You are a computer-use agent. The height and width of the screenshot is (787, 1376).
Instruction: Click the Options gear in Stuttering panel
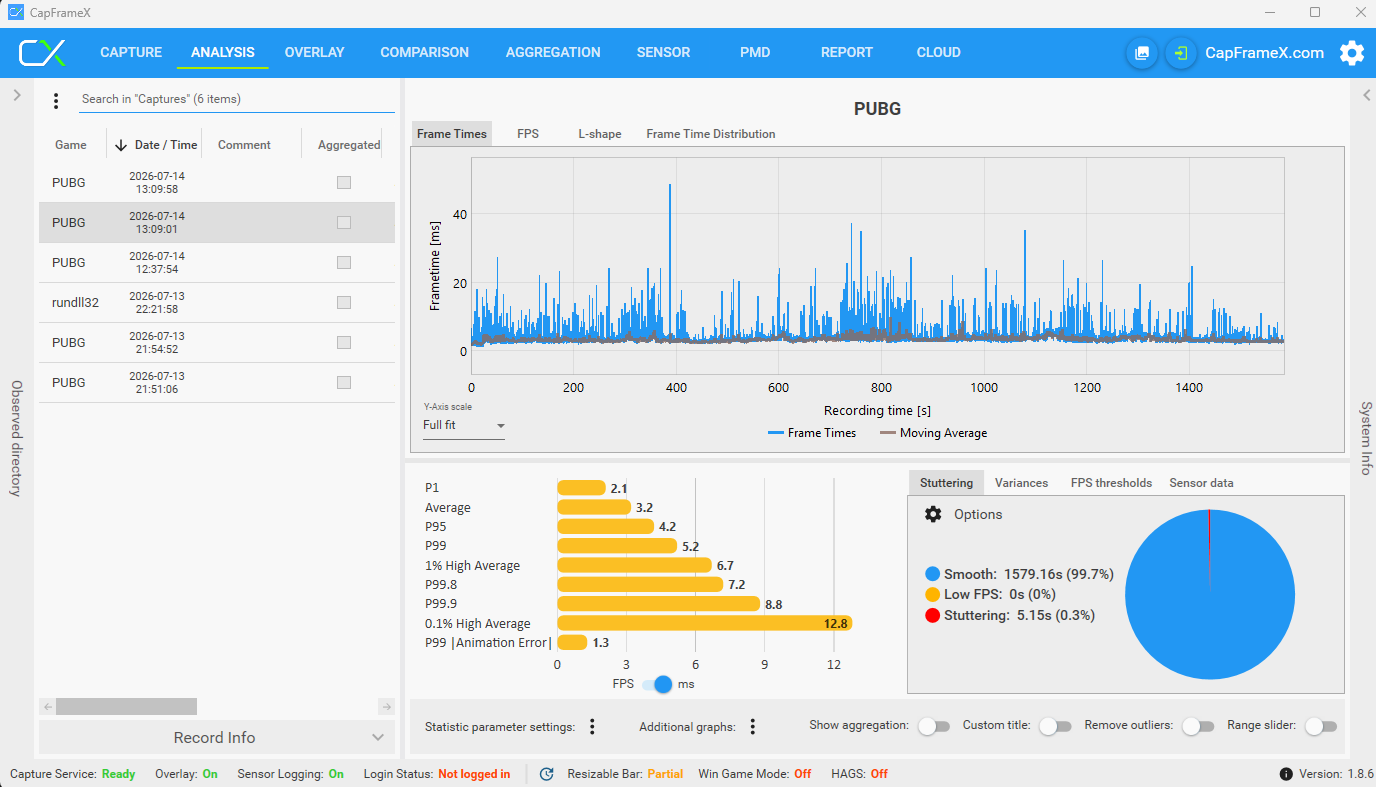(x=933, y=514)
